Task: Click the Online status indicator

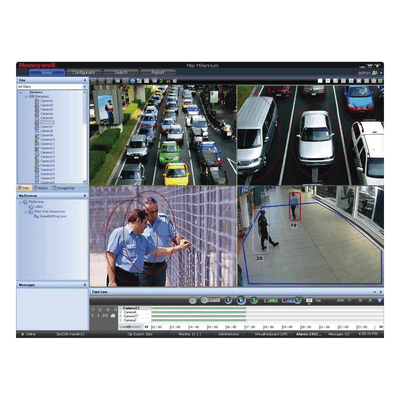Action: click(x=28, y=334)
